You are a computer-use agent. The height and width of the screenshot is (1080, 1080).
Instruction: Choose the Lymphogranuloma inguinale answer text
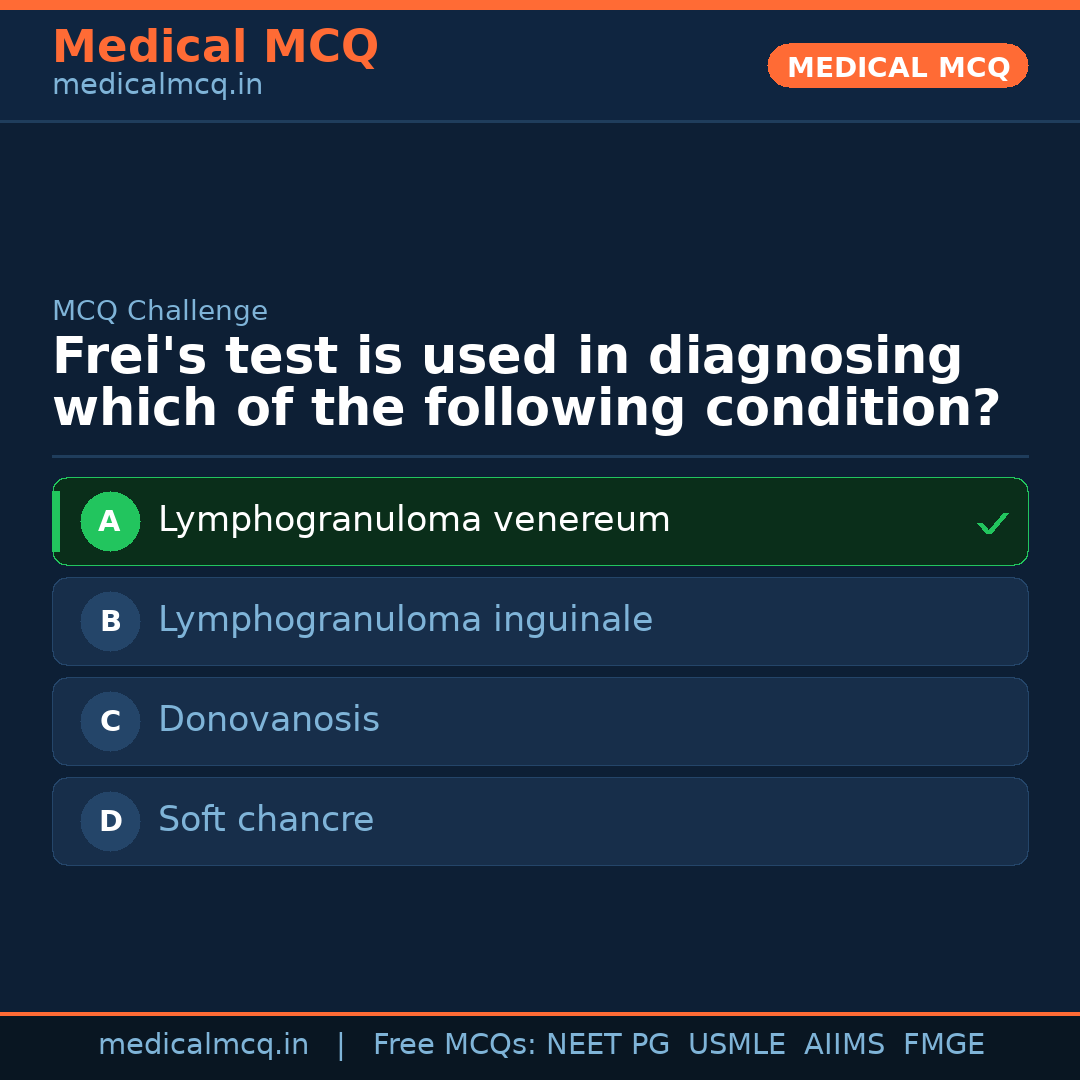(x=405, y=620)
